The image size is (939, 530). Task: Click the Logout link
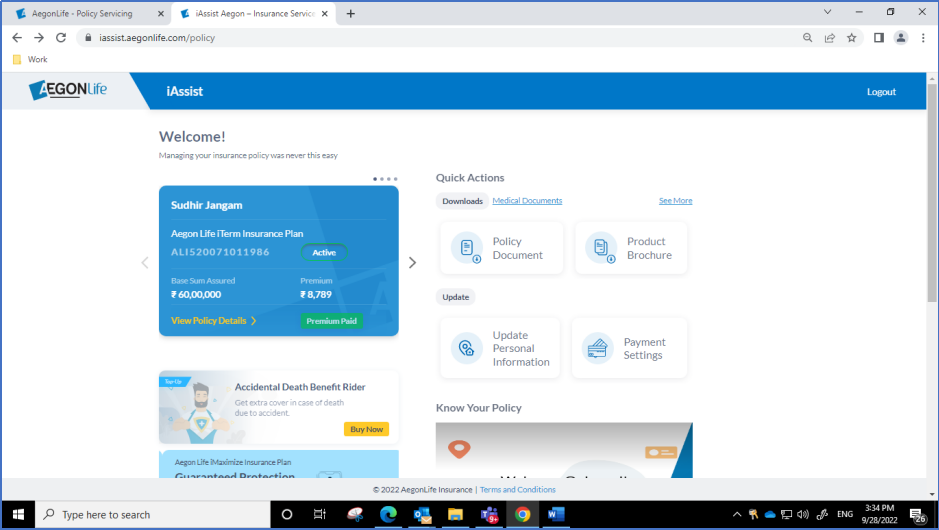pyautogui.click(x=881, y=92)
